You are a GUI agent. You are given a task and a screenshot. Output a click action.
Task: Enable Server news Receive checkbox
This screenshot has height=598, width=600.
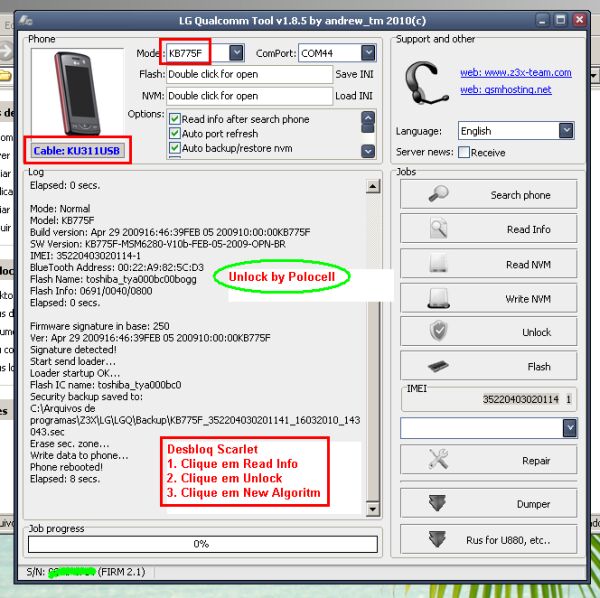464,152
